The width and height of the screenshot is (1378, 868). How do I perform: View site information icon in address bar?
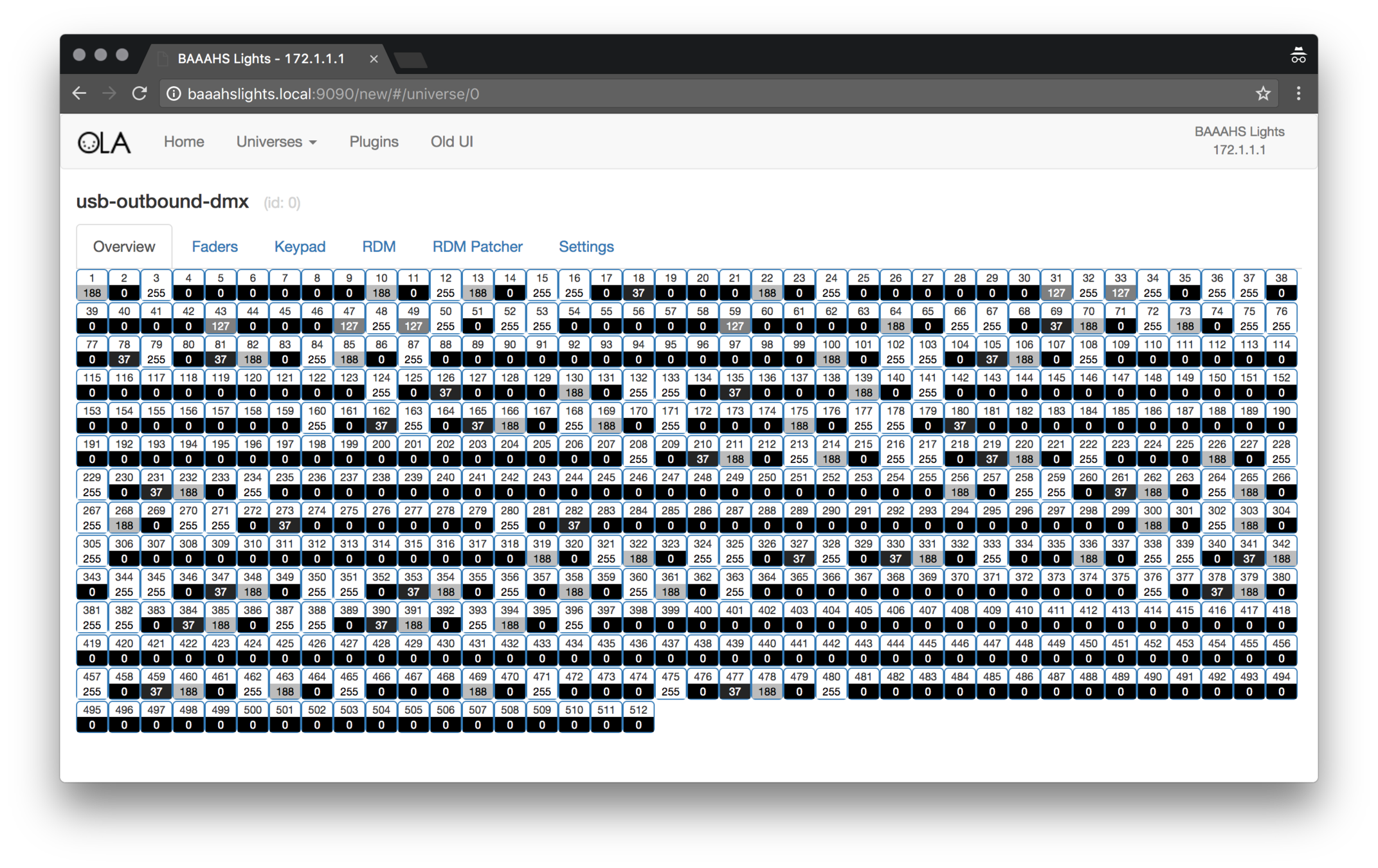click(174, 94)
